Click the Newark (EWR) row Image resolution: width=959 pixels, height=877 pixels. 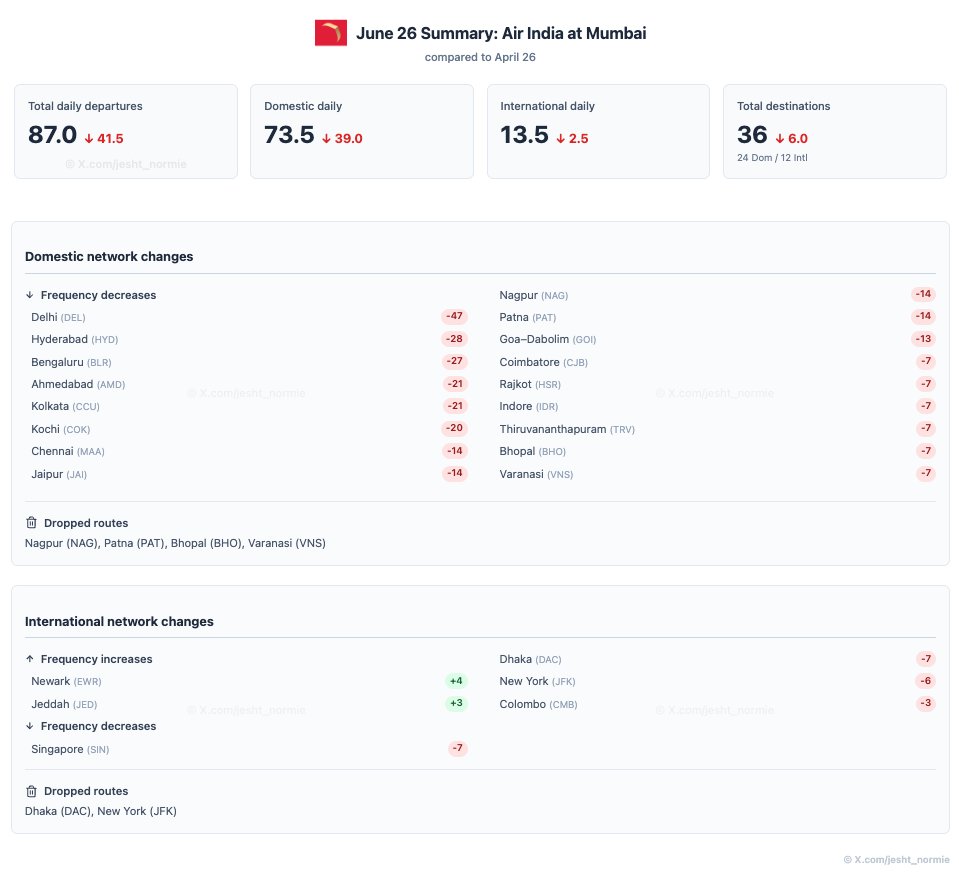pyautogui.click(x=249, y=681)
